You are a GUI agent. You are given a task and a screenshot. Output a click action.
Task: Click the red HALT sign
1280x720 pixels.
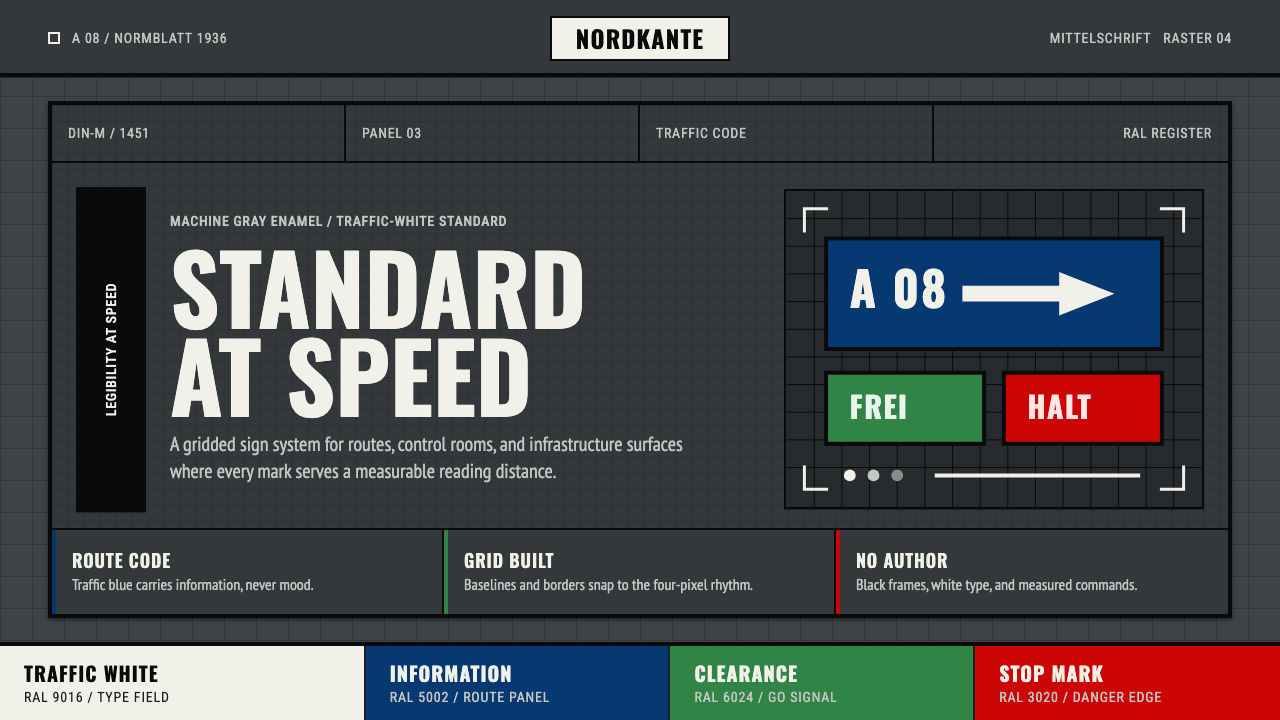pos(1083,408)
